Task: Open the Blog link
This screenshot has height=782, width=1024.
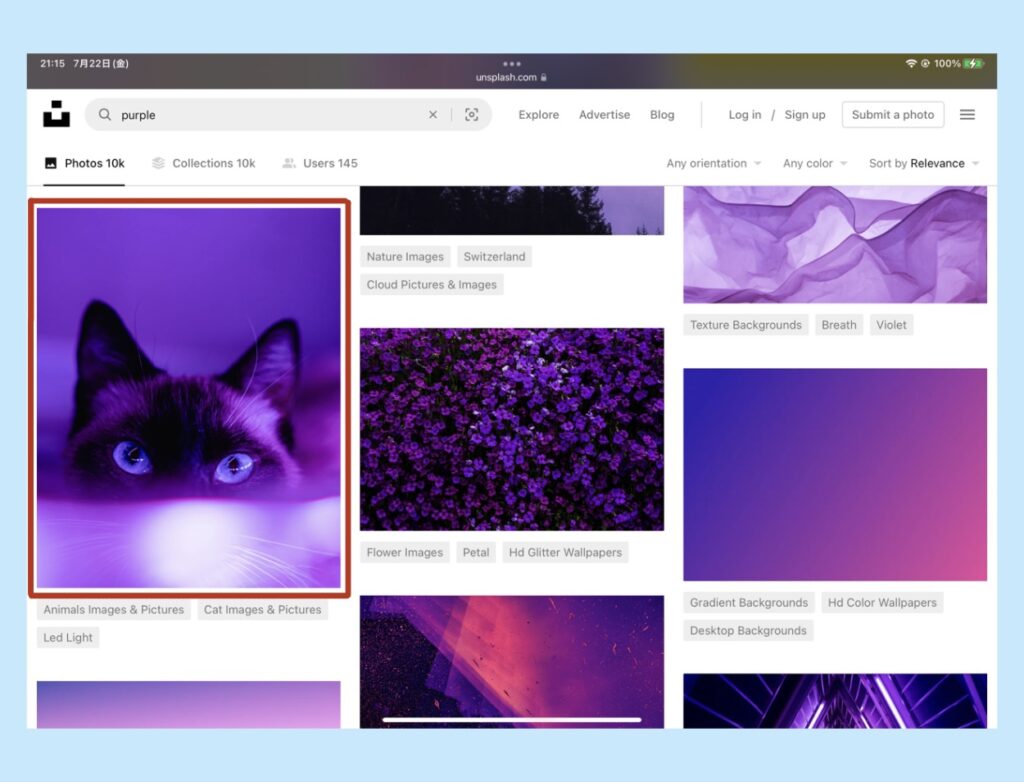Action: (x=662, y=115)
